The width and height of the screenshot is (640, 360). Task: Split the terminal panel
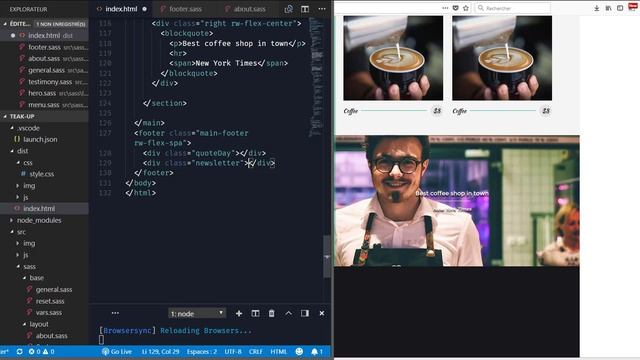255,313
